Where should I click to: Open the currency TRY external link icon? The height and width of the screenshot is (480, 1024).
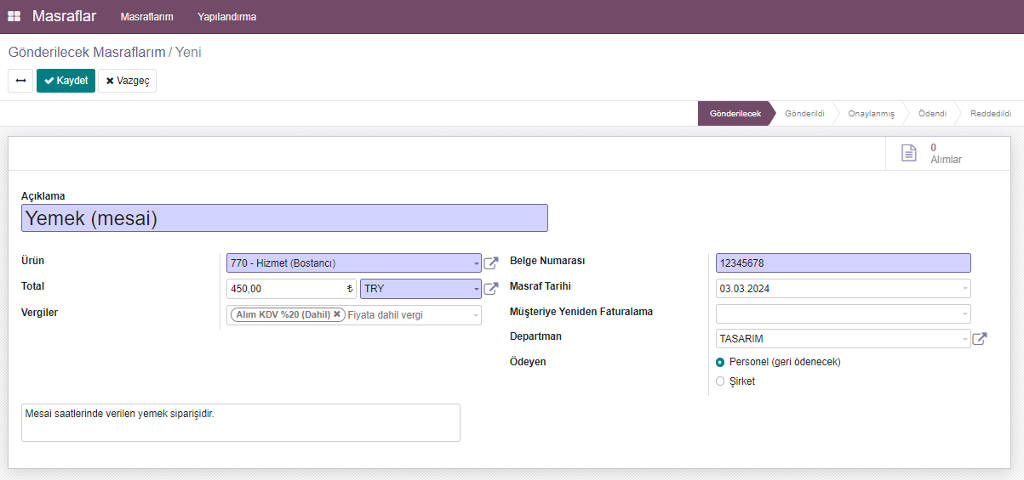click(491, 289)
